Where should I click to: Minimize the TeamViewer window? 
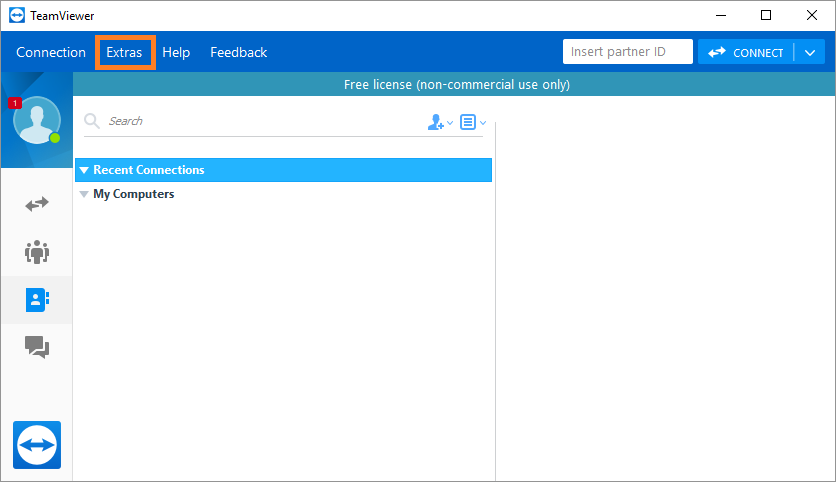pyautogui.click(x=721, y=15)
